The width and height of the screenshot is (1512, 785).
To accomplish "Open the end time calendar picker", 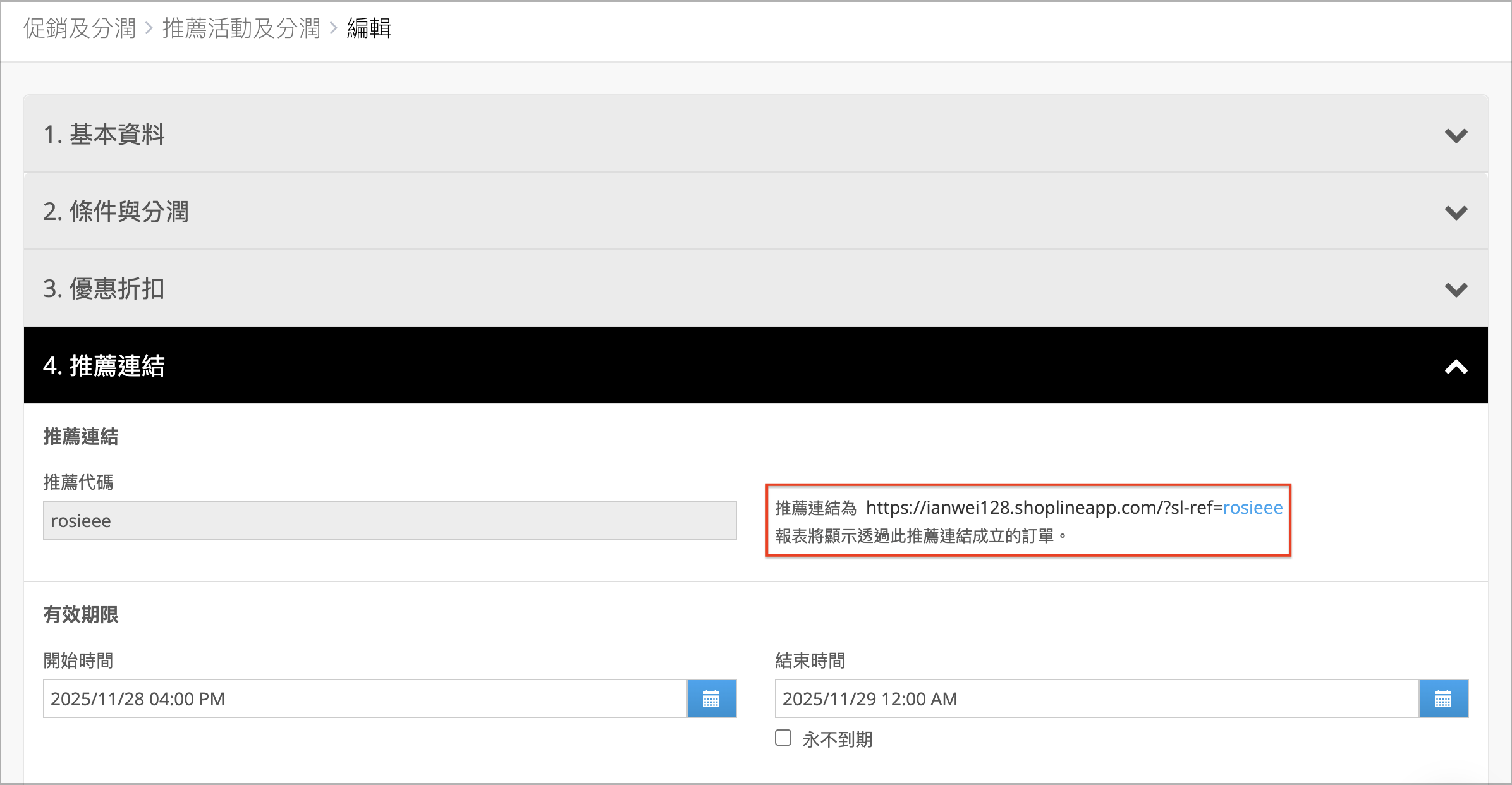I will (1443, 698).
